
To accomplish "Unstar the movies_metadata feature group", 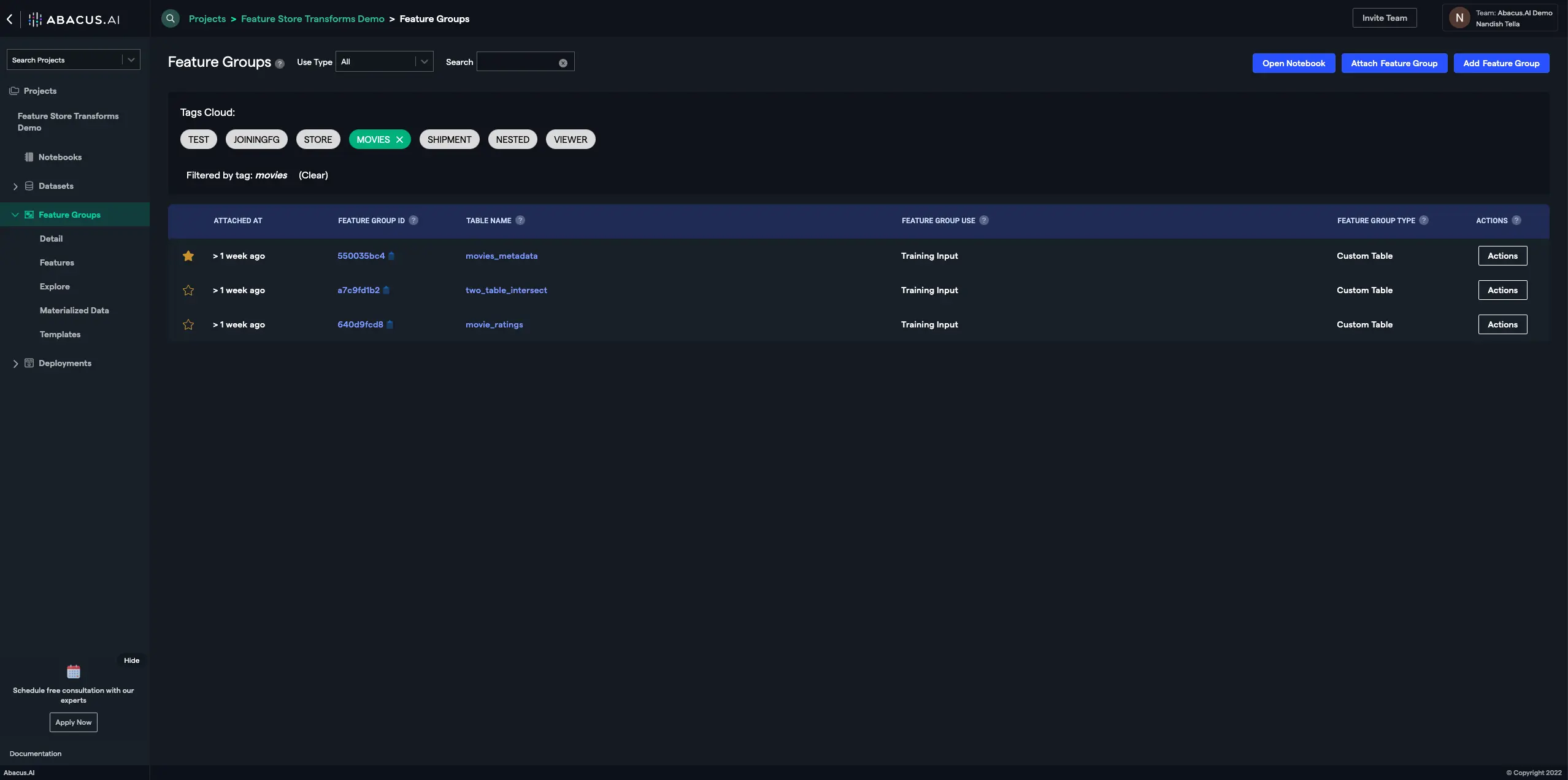I will [188, 256].
